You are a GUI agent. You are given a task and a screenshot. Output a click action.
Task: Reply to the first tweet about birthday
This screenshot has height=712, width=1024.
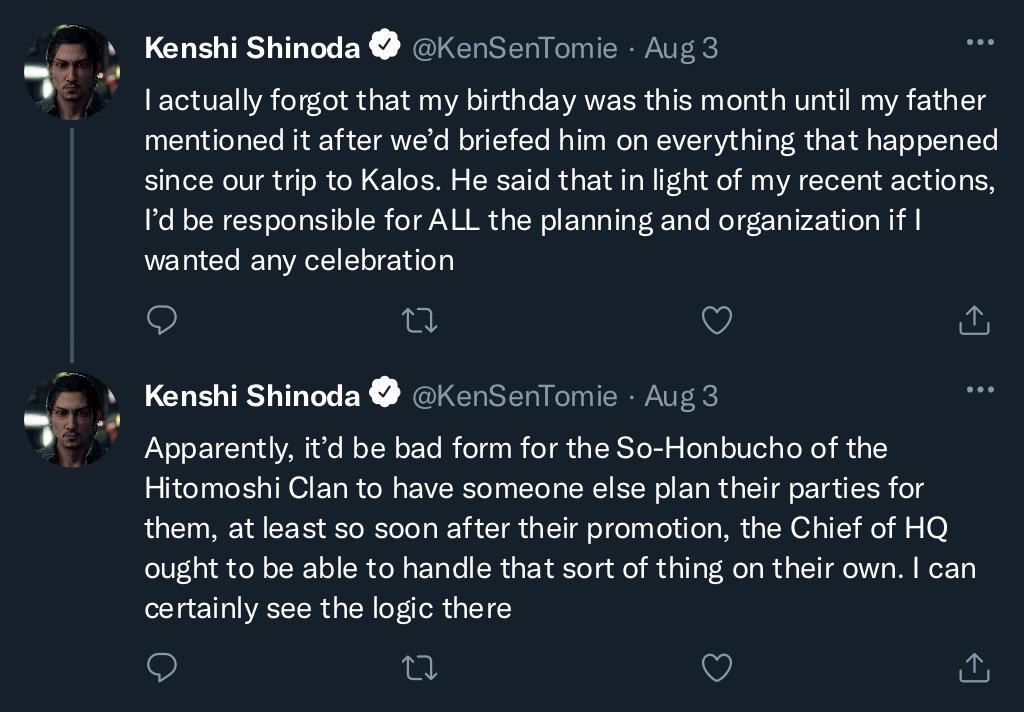tap(161, 320)
